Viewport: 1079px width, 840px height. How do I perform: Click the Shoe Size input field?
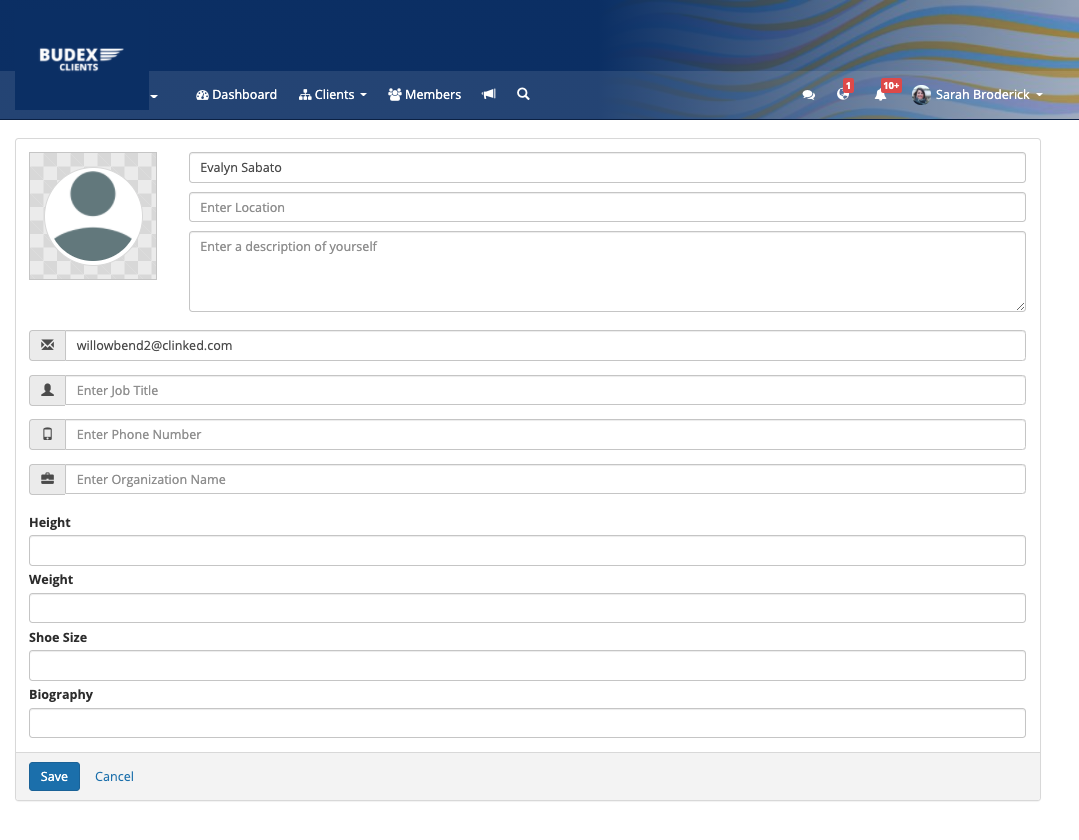coord(527,665)
